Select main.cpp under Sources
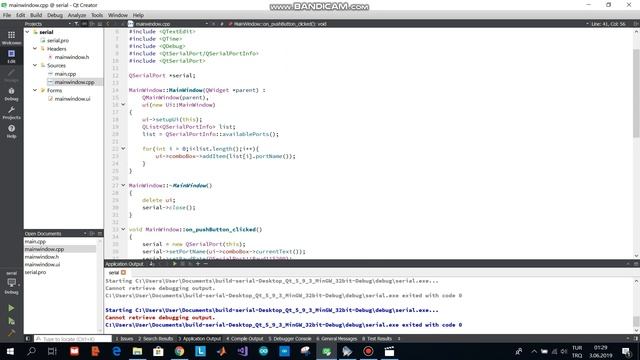This screenshot has width=640, height=360. 65,74
